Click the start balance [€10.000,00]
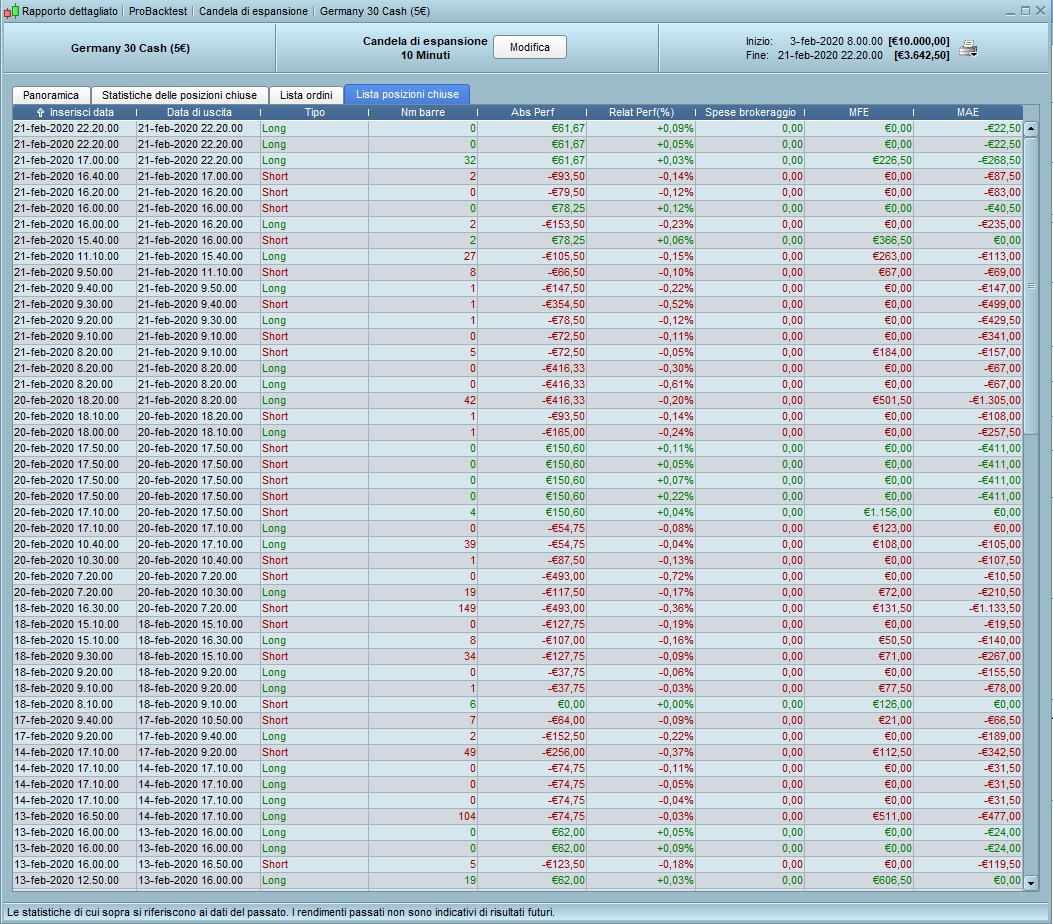The width and height of the screenshot is (1053, 924). pyautogui.click(x=919, y=41)
